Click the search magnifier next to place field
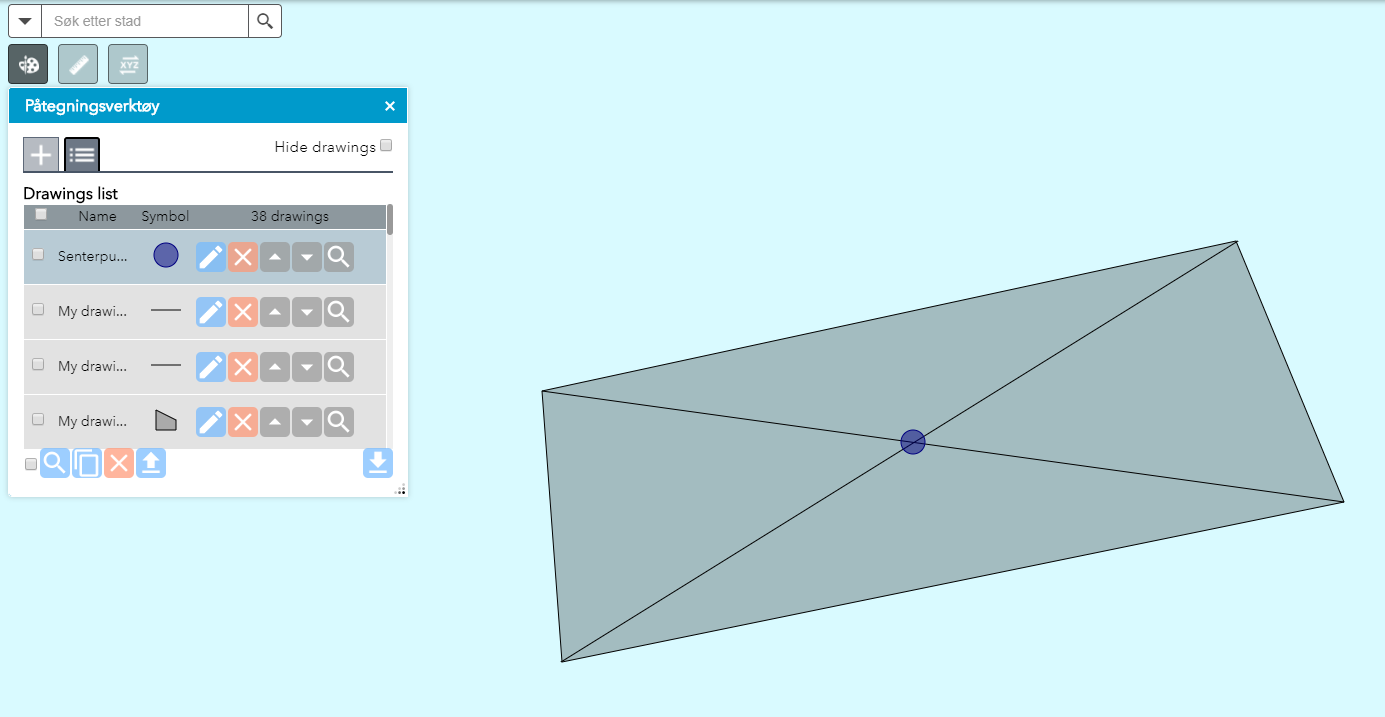The height and width of the screenshot is (717, 1385). (265, 21)
